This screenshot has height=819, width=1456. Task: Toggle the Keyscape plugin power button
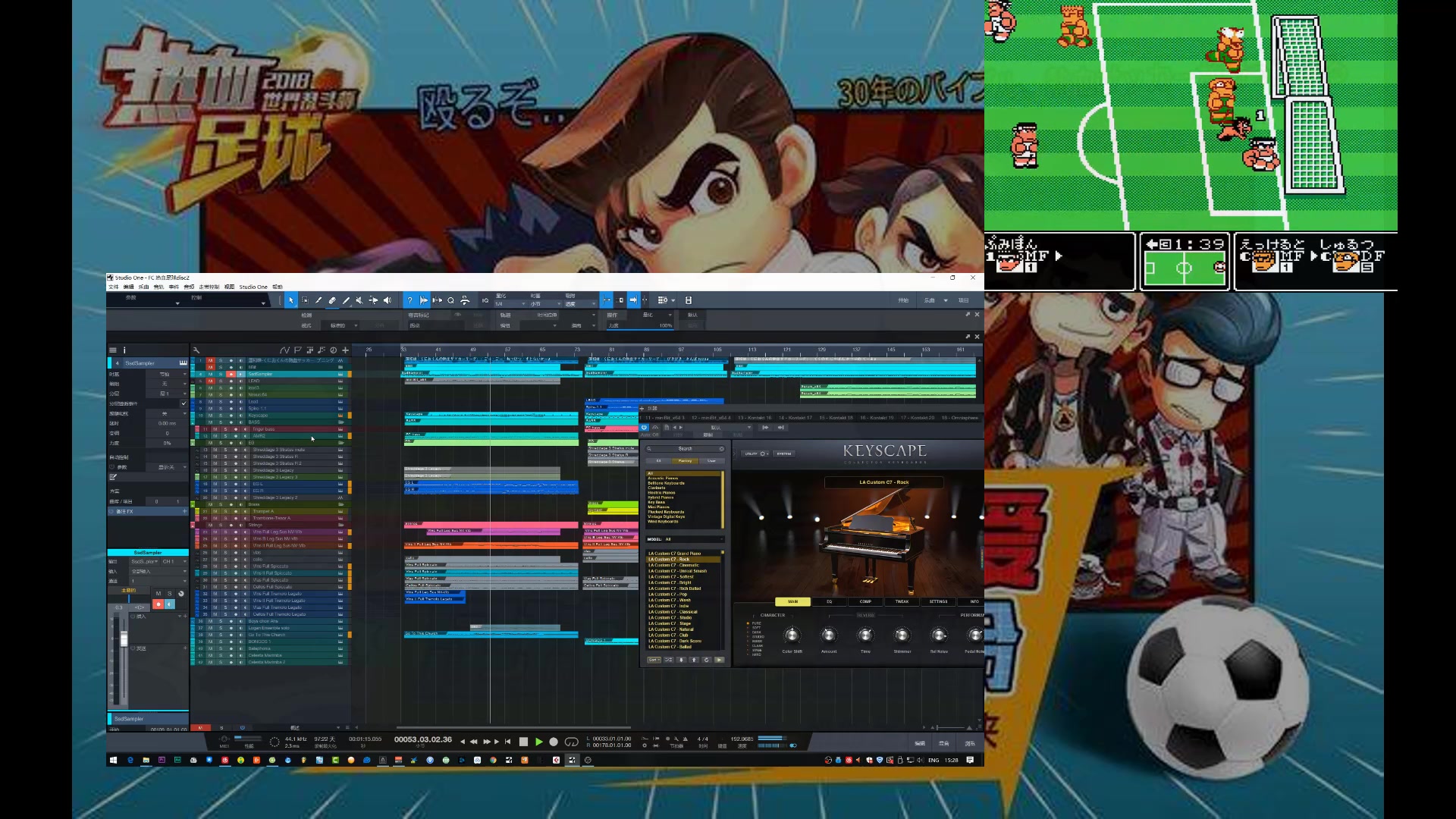(645, 428)
